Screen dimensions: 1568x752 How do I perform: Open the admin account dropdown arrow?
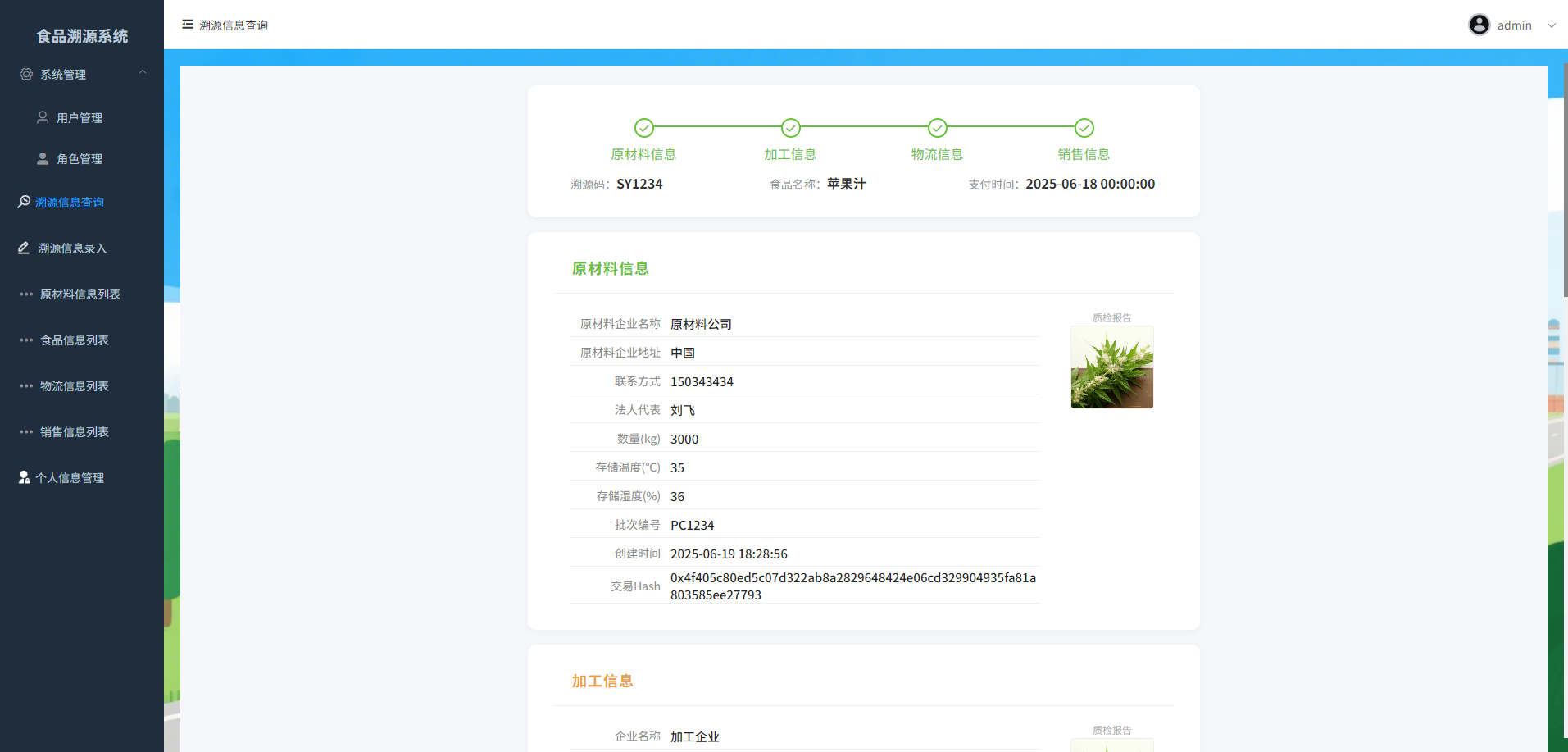pyautogui.click(x=1552, y=25)
